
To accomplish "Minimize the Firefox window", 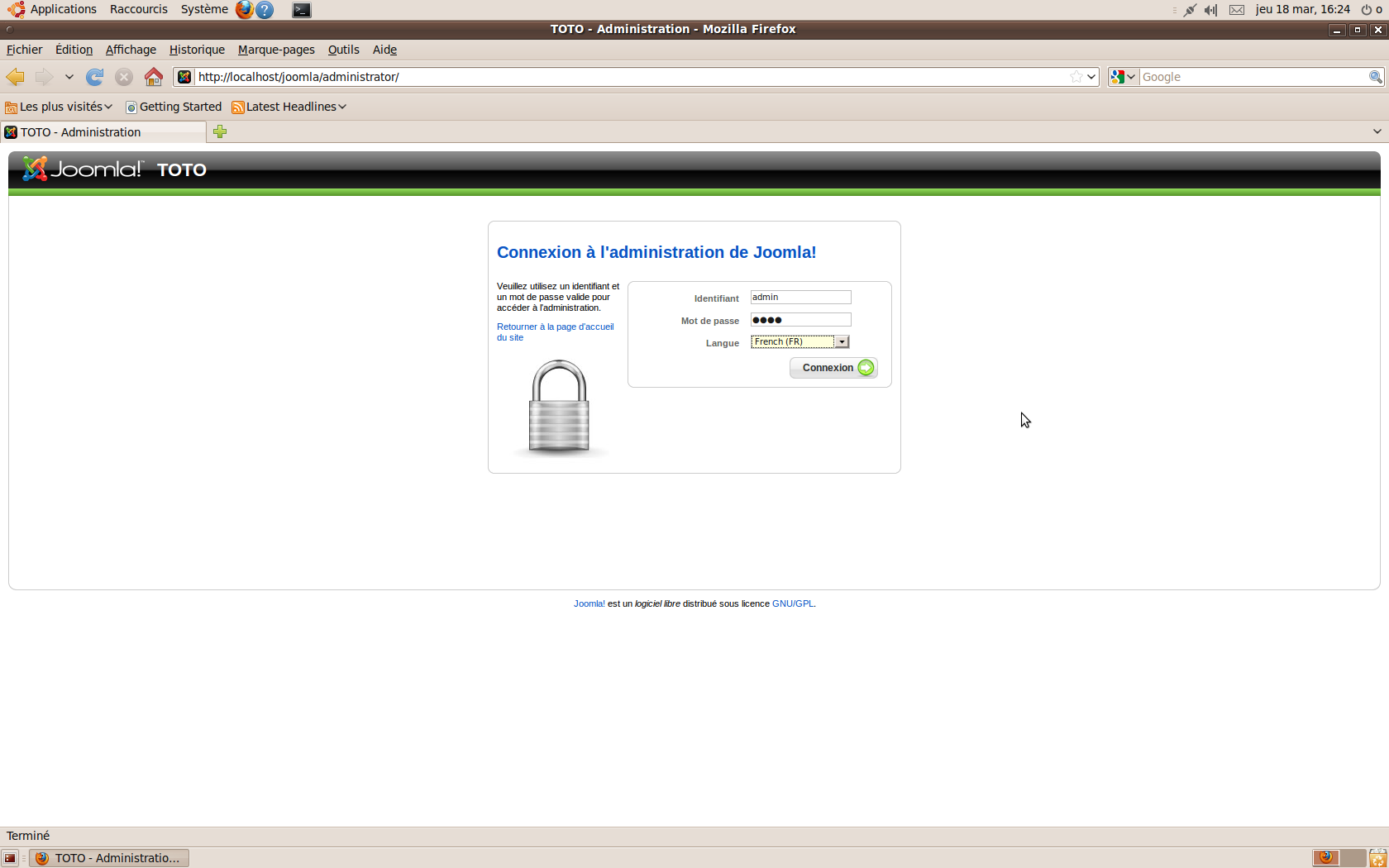I will point(1337,29).
